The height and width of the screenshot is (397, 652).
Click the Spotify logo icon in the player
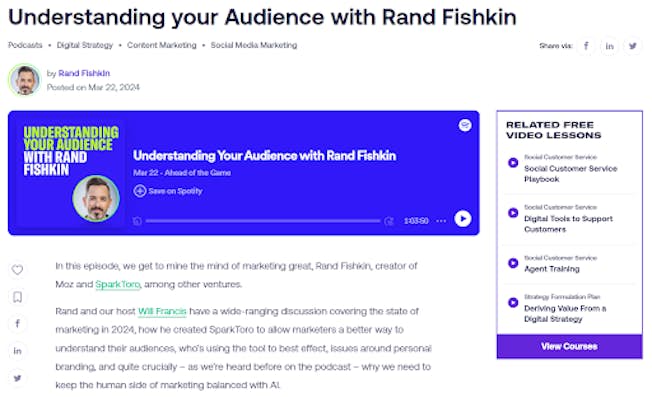465,125
